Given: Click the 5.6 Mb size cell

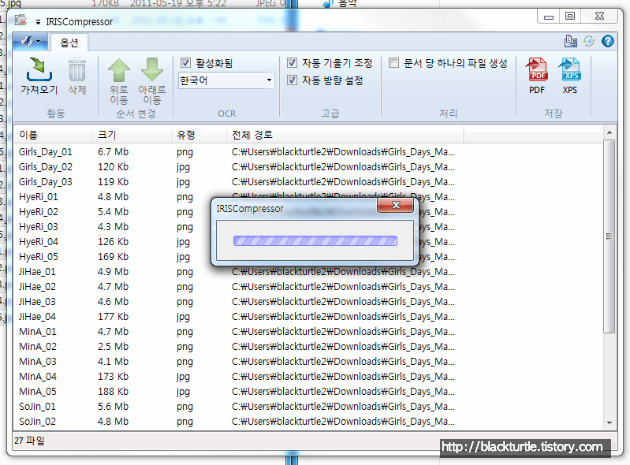Looking at the screenshot, I should pyautogui.click(x=113, y=406).
